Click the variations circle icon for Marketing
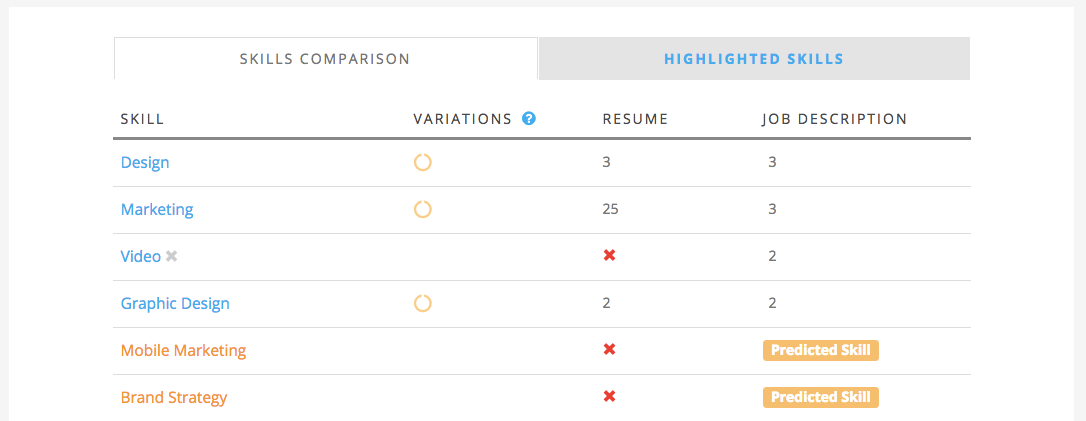 [422, 209]
